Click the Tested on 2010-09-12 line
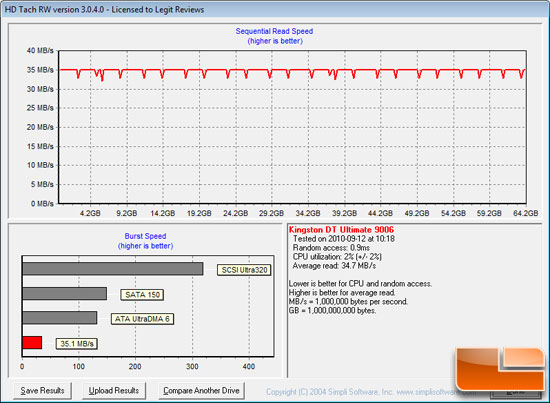Screen dimensions: 550x403 click(344, 239)
